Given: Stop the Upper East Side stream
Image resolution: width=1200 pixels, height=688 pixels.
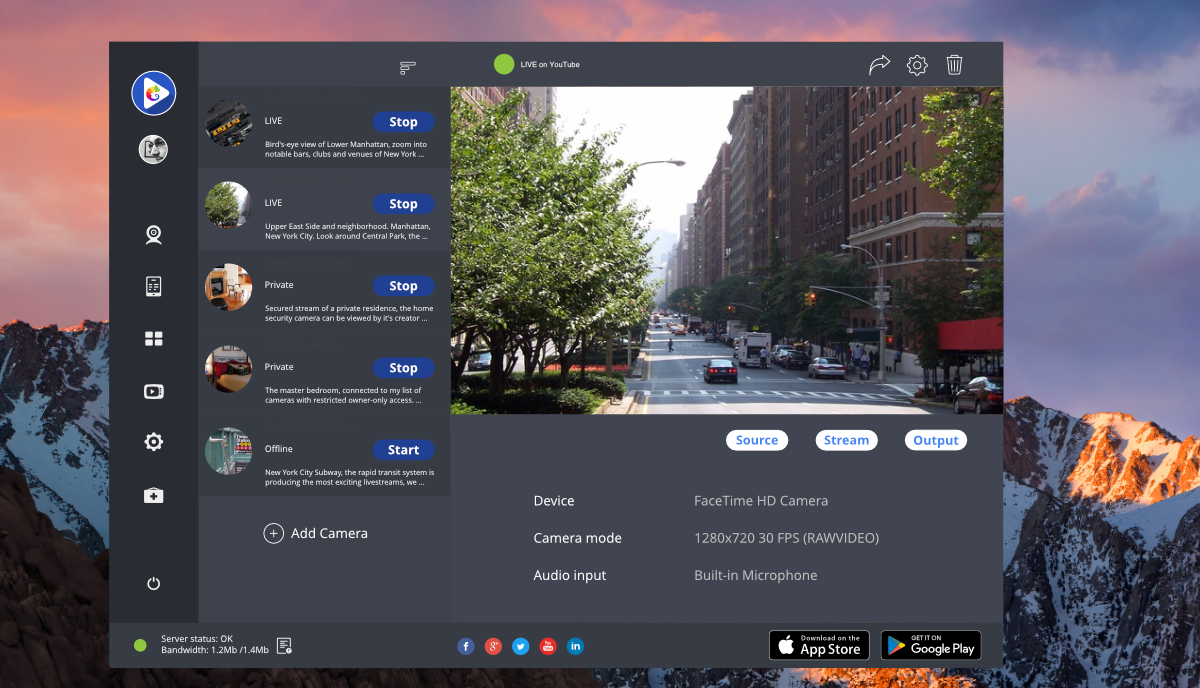Looking at the screenshot, I should tap(403, 204).
